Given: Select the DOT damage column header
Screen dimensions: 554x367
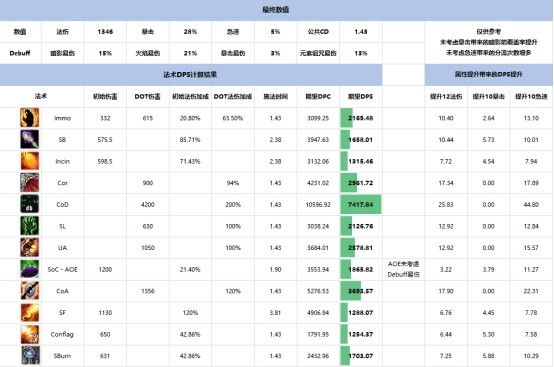Looking at the screenshot, I should coord(147,96).
